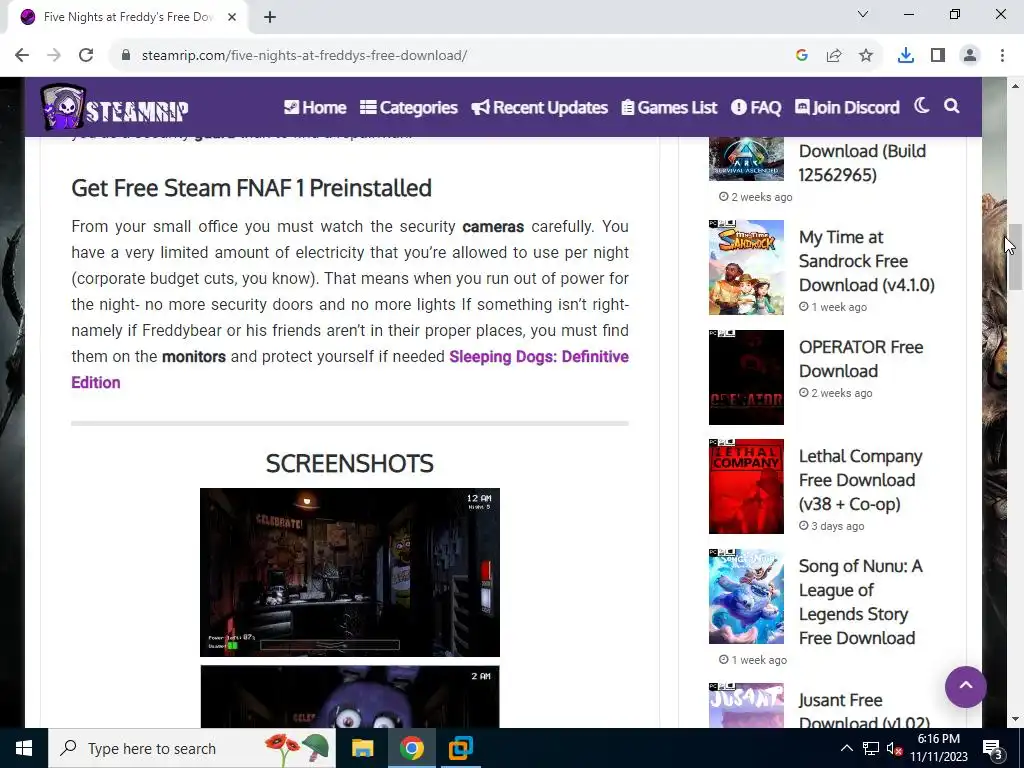
Task: Click the page vertical scrollbar thumb
Action: click(x=1014, y=257)
